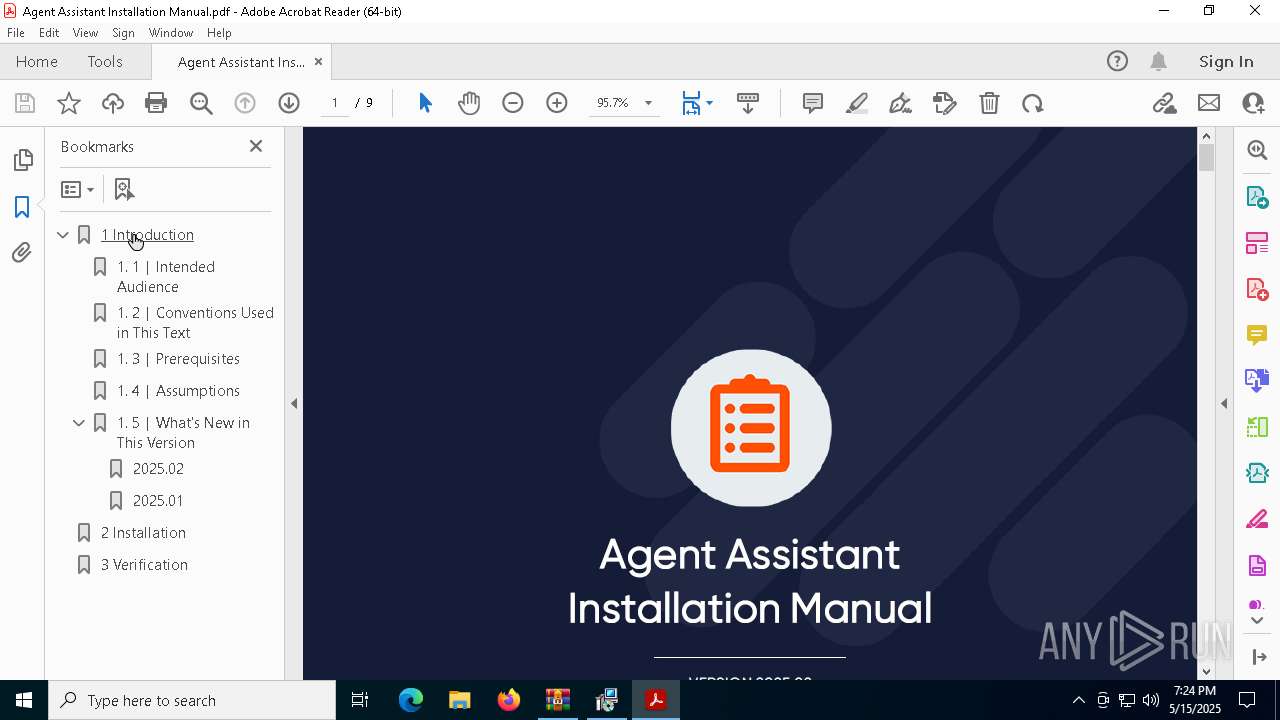Open the Find text magnifier

pyautogui.click(x=201, y=103)
